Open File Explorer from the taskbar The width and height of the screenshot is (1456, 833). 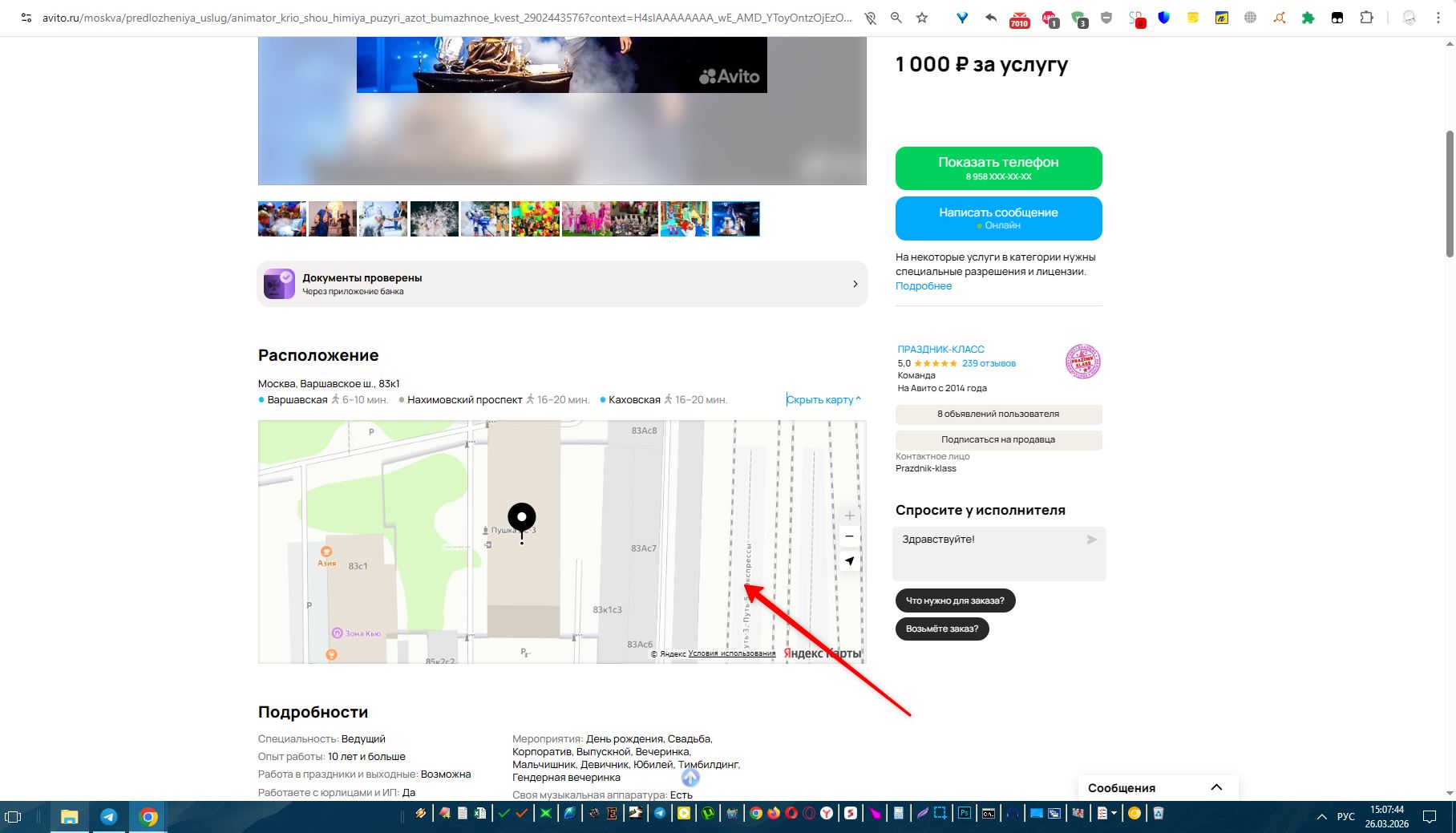tap(70, 816)
